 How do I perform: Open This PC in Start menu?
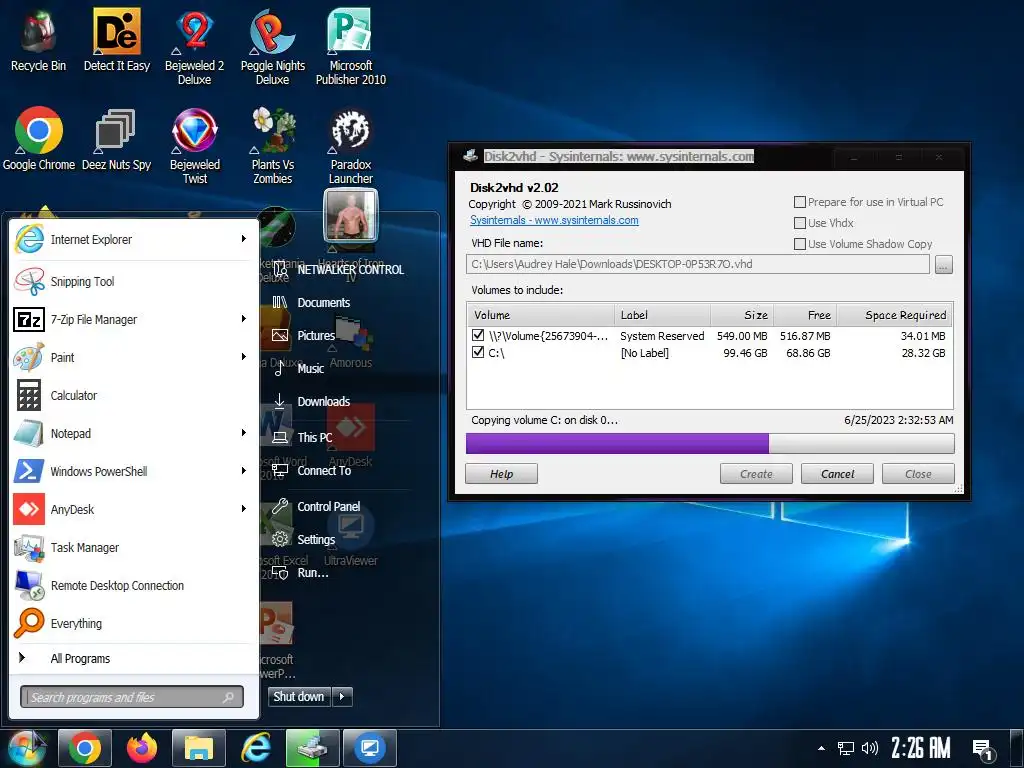coord(315,438)
